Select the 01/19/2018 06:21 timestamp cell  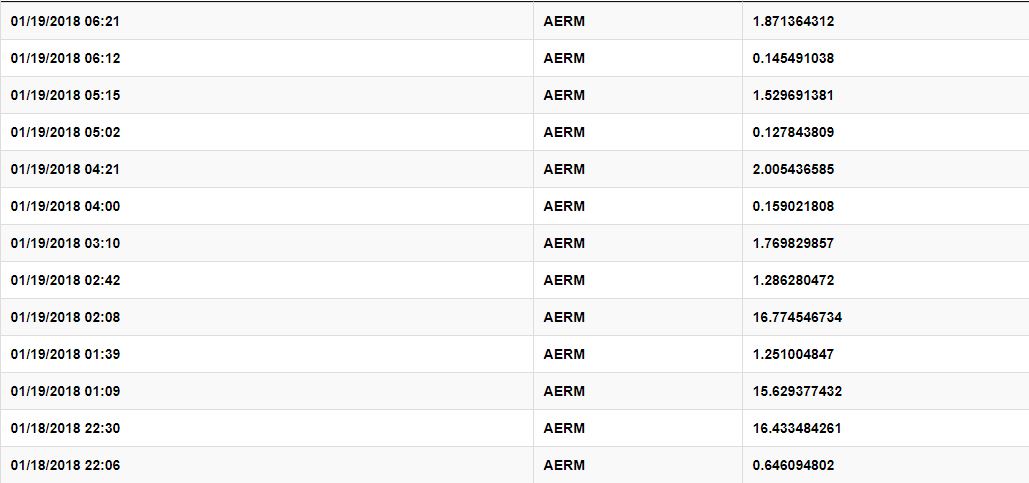(65, 22)
